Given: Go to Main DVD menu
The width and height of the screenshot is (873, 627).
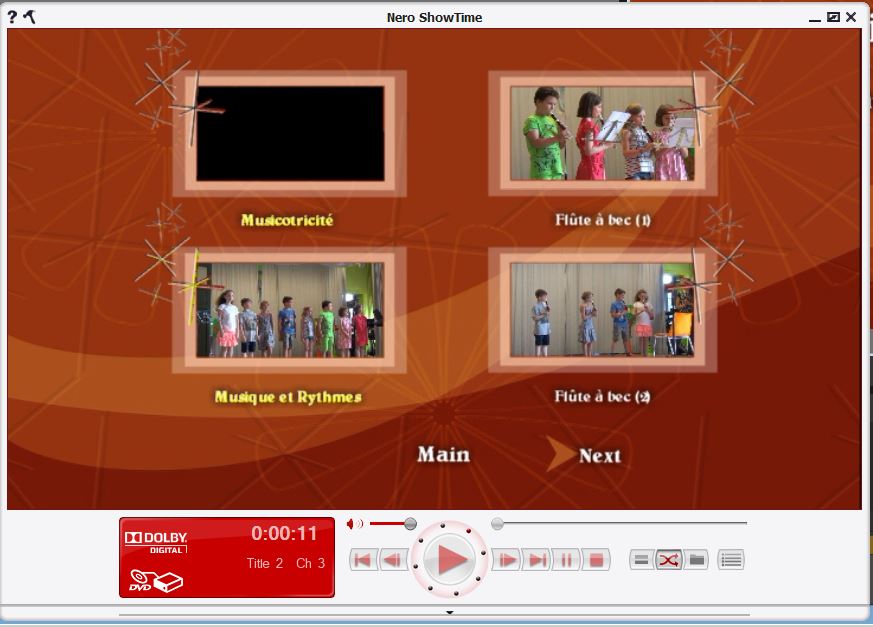Looking at the screenshot, I should [444, 454].
